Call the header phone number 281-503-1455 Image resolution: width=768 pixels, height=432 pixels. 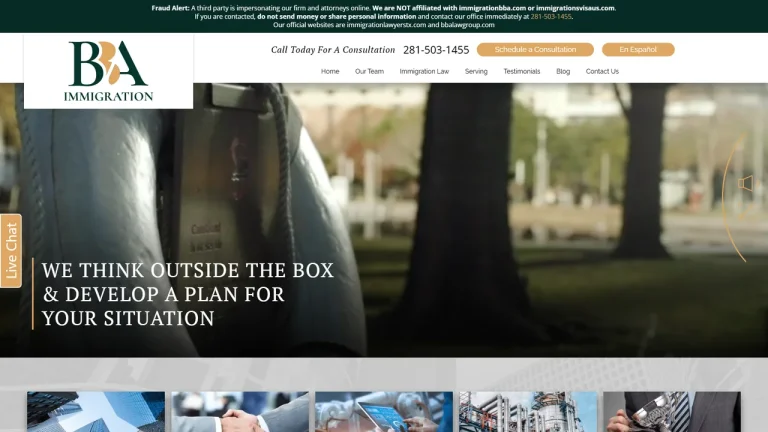[436, 50]
